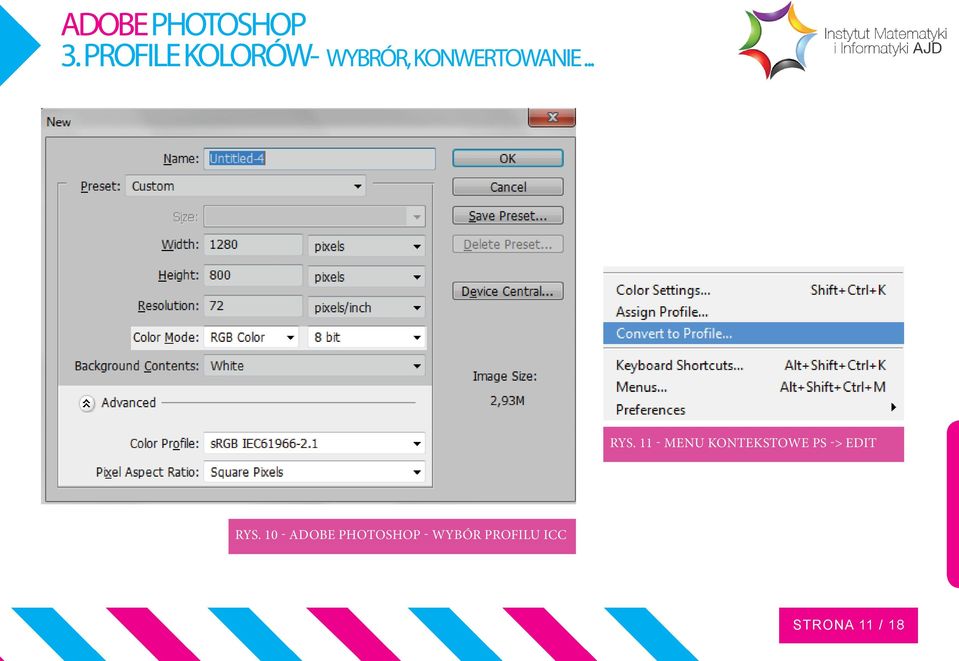Collapse the Advanced section chevron
Image resolution: width=959 pixels, height=661 pixels.
tap(87, 404)
